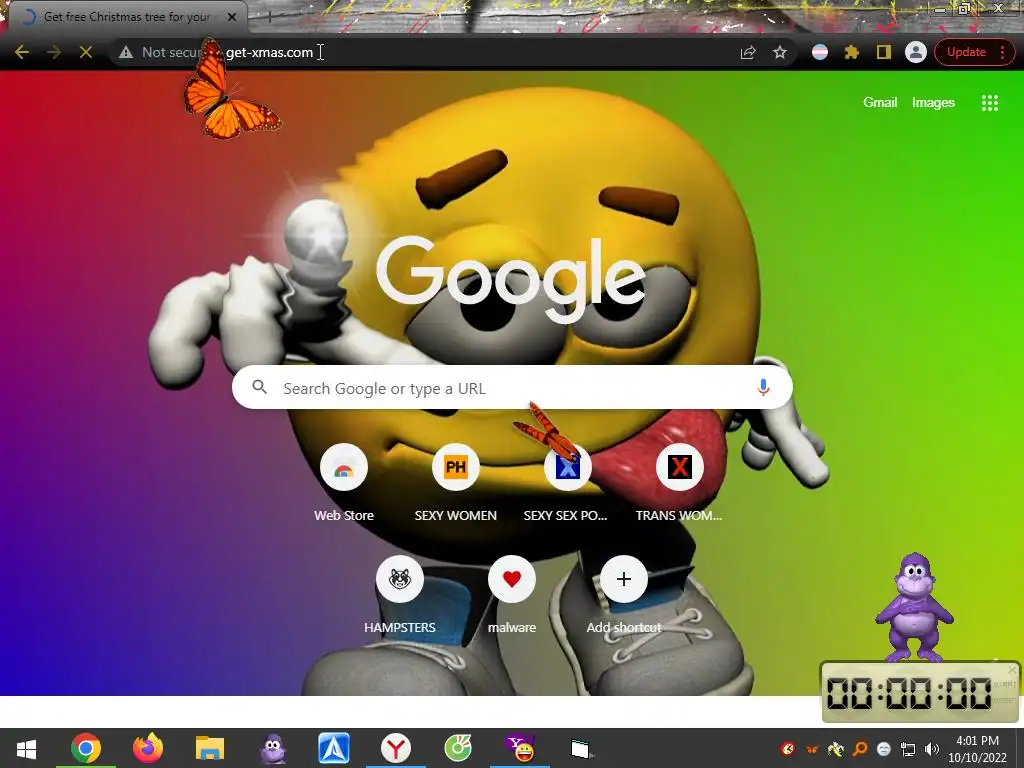1024x768 pixels.
Task: Click the white face tray icon
Action: pos(884,748)
